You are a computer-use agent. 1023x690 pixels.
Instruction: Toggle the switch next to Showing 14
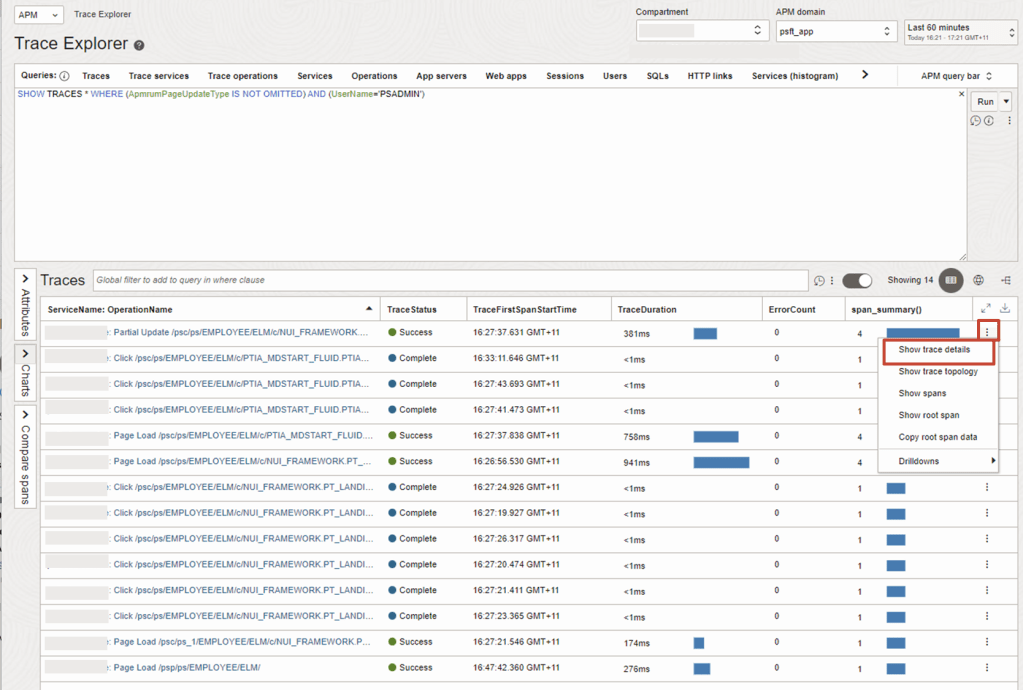[x=857, y=281]
